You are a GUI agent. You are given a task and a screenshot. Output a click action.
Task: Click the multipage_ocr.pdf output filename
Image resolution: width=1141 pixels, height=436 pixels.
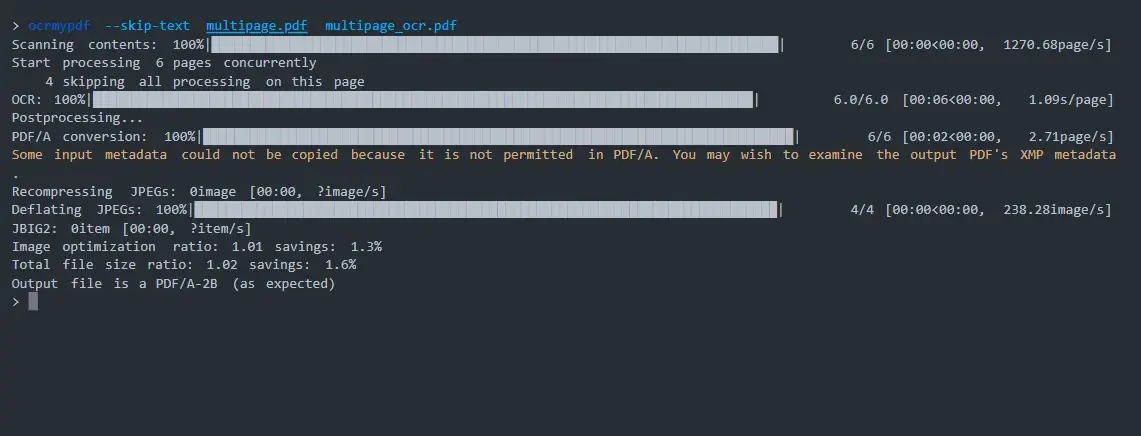(392, 26)
